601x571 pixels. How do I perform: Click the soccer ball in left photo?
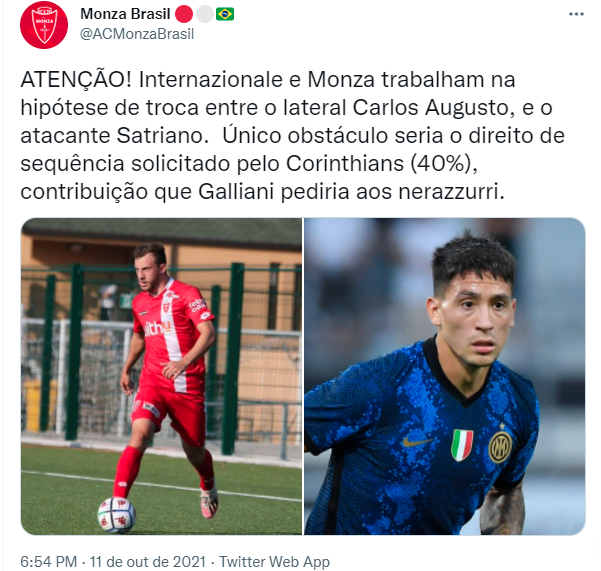click(117, 515)
